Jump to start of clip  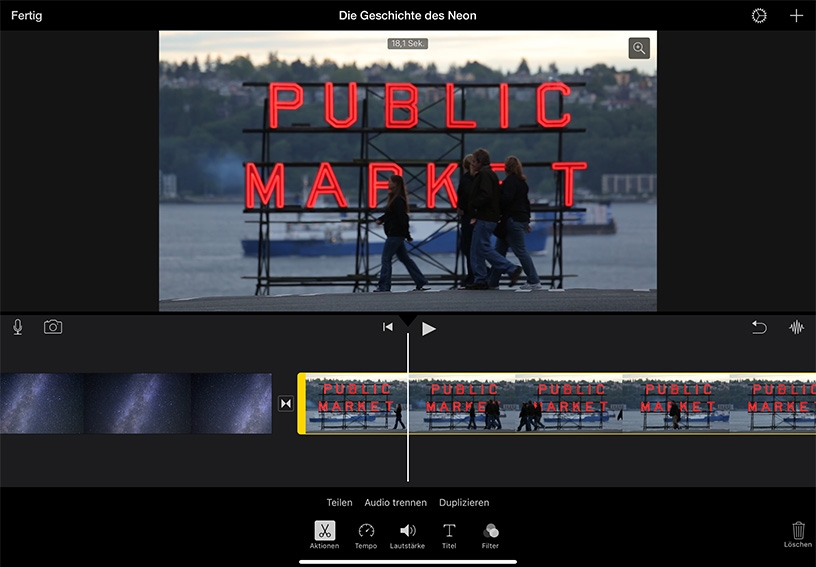pyautogui.click(x=388, y=327)
